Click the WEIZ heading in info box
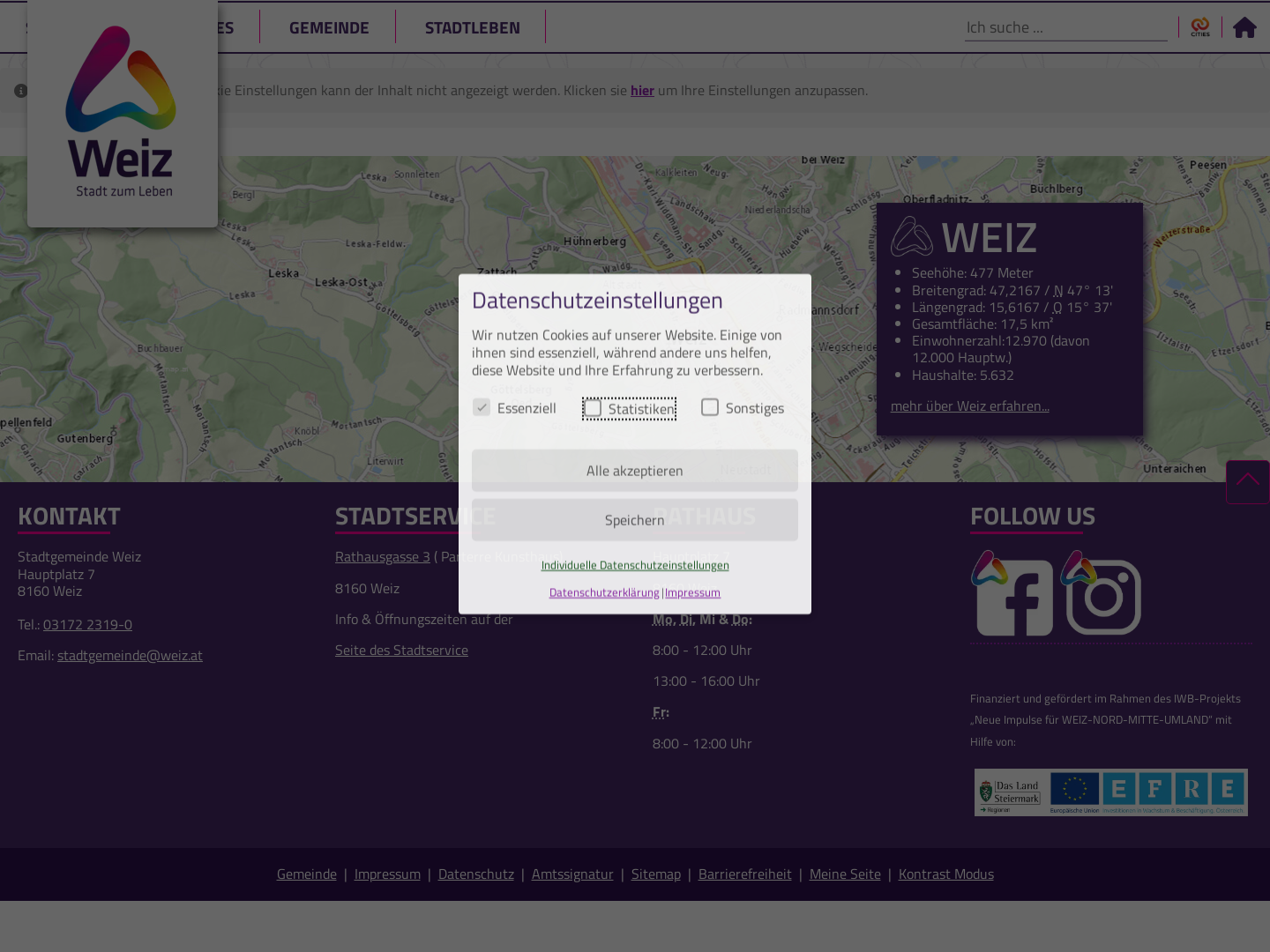1270x952 pixels. 989,238
